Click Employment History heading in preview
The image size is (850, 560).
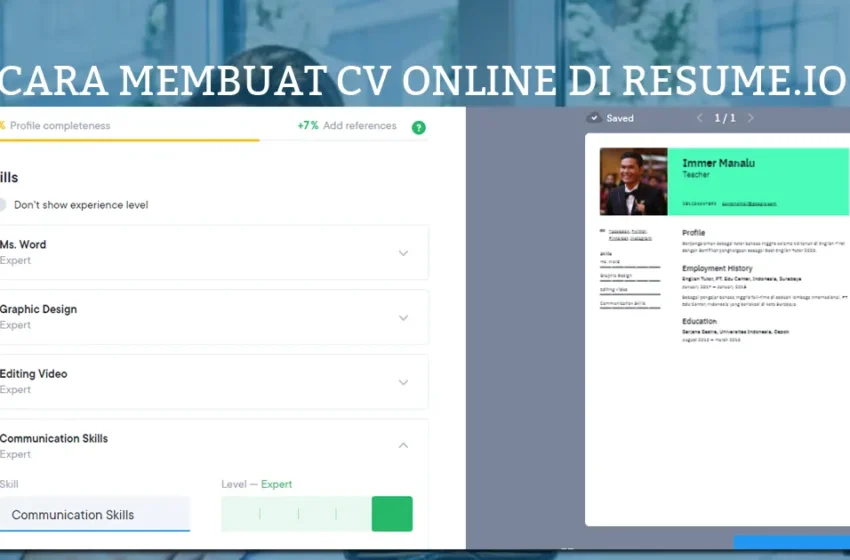[717, 268]
